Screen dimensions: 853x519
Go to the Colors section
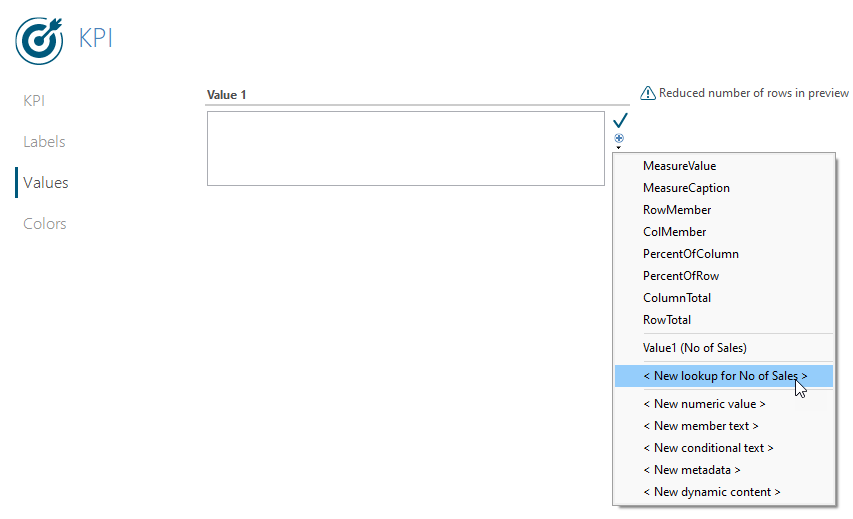[45, 224]
